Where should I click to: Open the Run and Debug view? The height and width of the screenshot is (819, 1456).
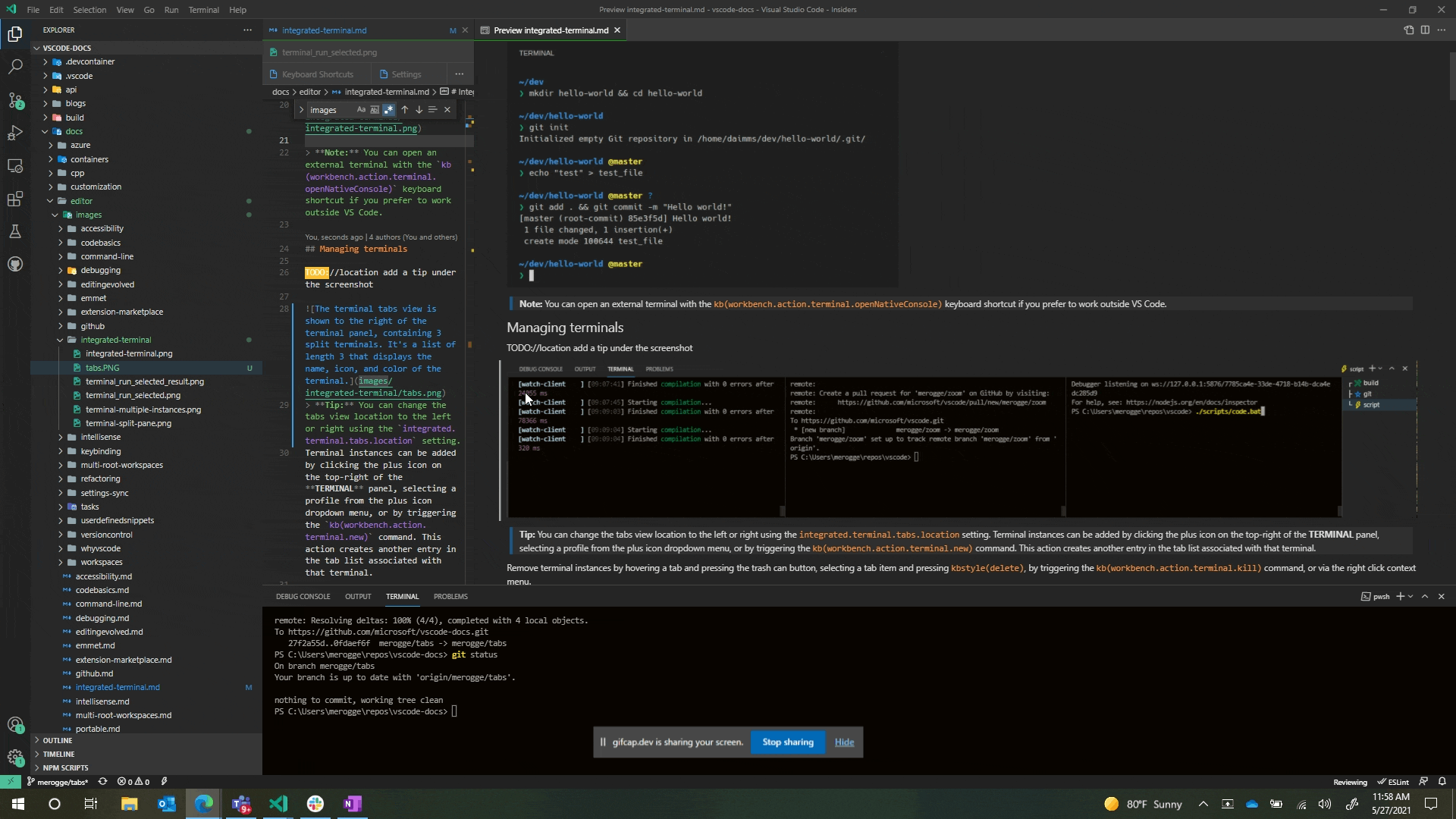click(16, 133)
